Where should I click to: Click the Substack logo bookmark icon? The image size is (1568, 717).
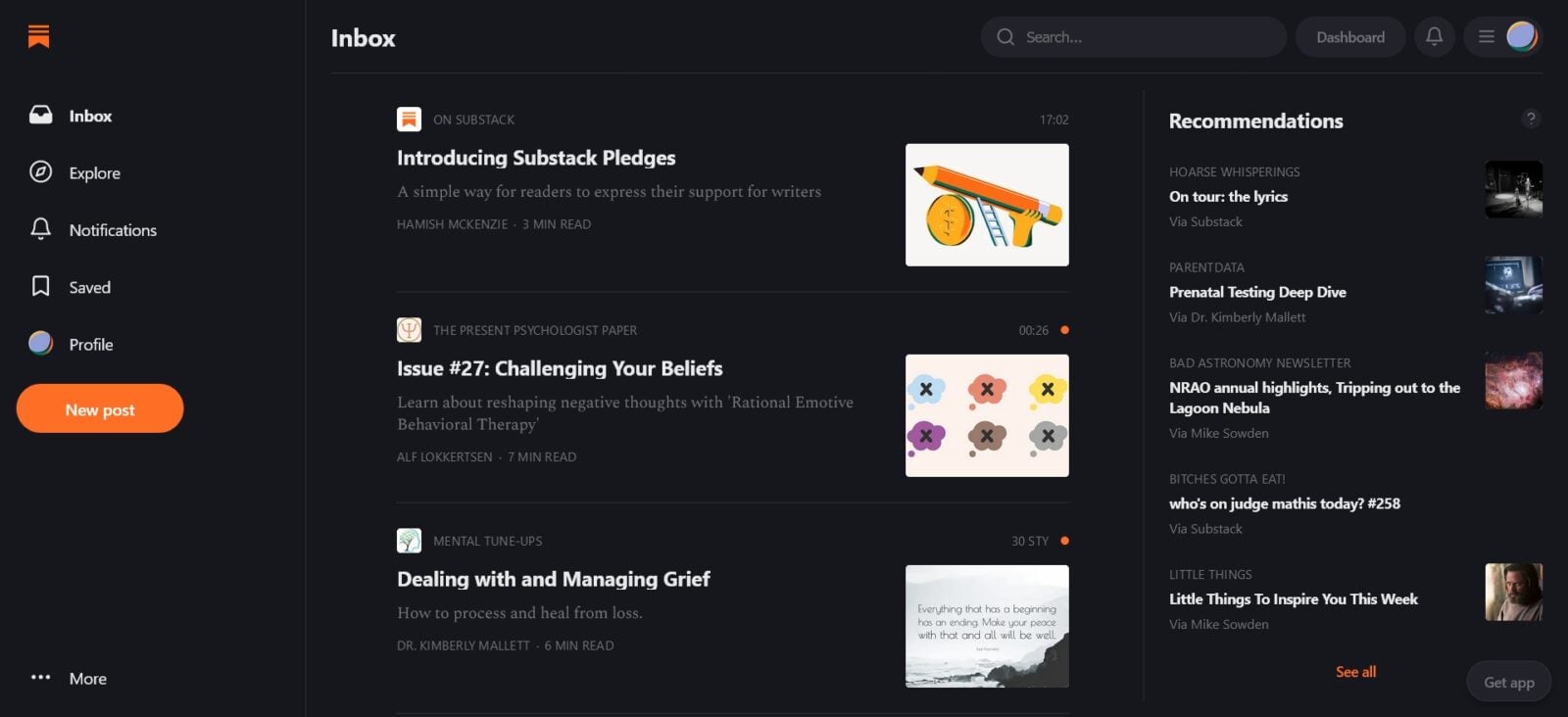(x=38, y=36)
